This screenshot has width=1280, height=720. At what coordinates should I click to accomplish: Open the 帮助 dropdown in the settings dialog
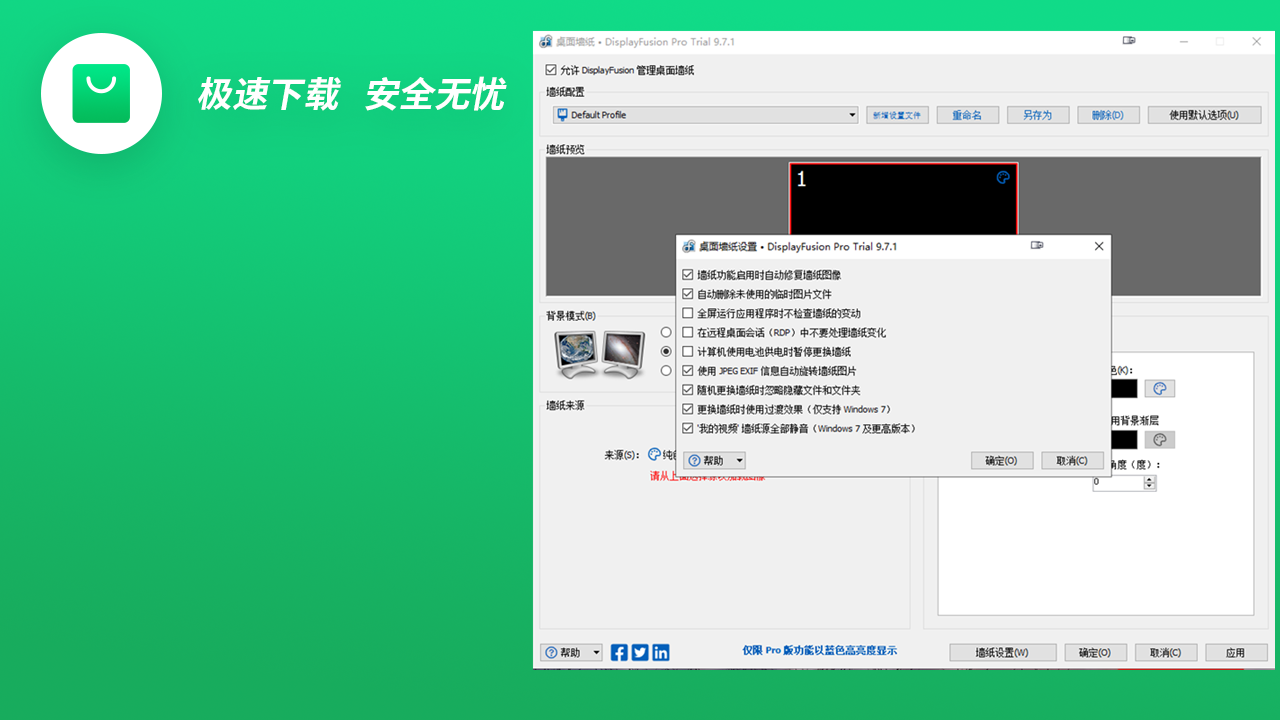[x=737, y=460]
